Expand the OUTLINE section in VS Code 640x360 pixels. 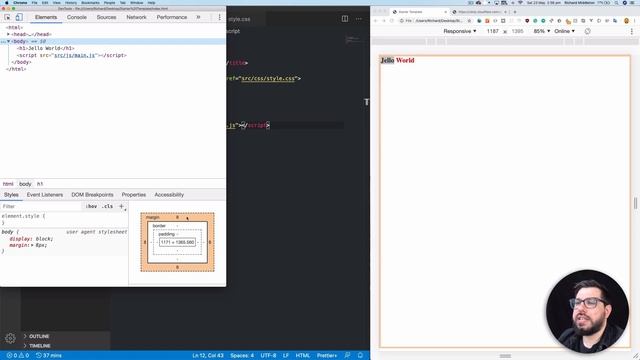coord(39,336)
